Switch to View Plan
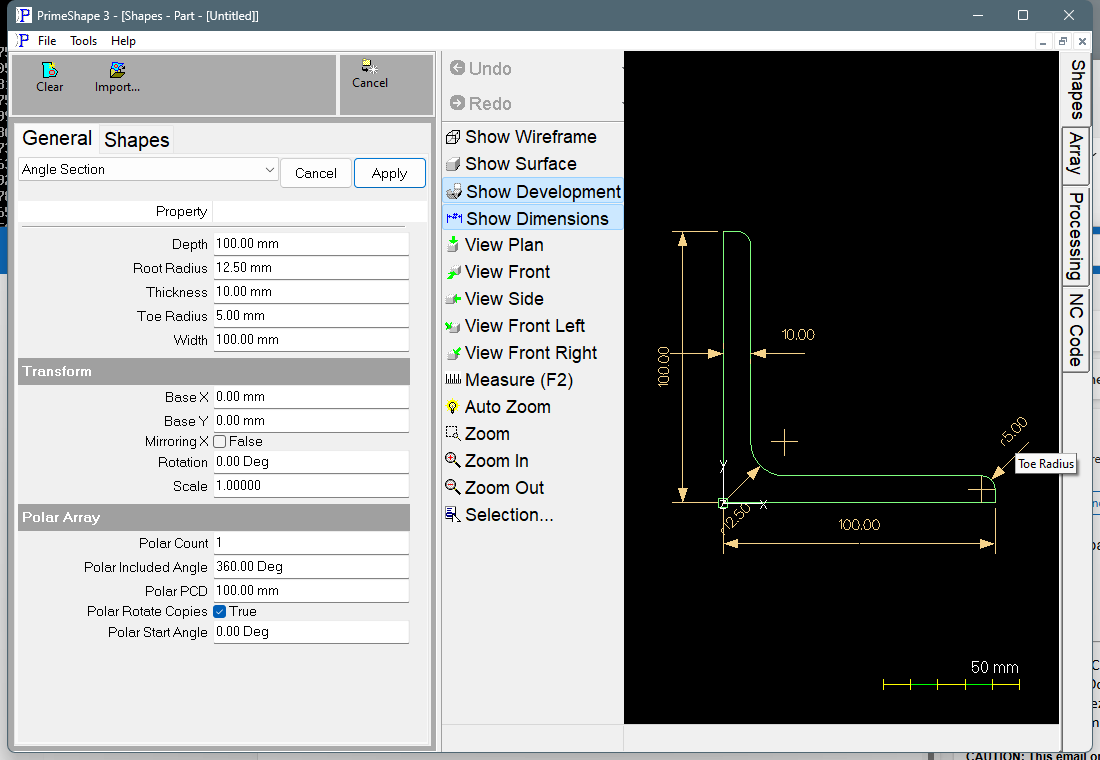This screenshot has height=760, width=1100. [x=495, y=245]
